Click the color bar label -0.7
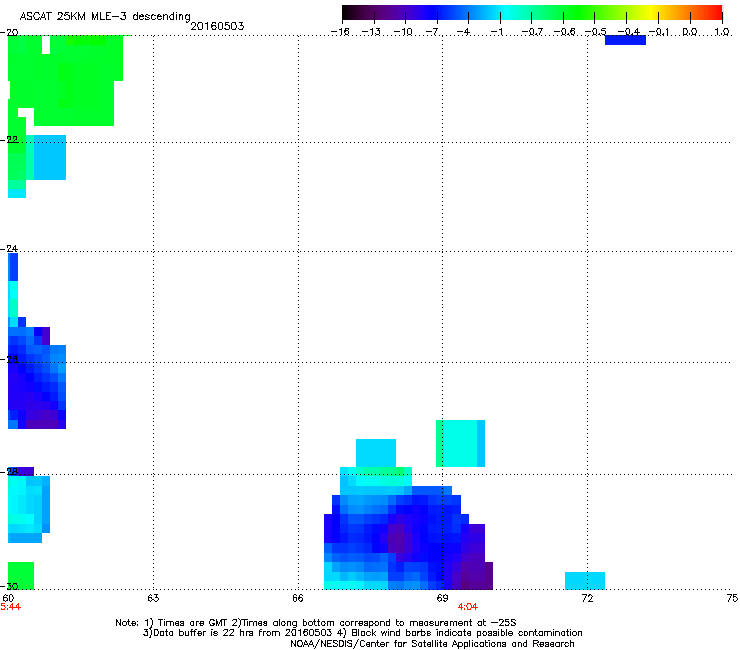The image size is (740, 650). point(532,32)
